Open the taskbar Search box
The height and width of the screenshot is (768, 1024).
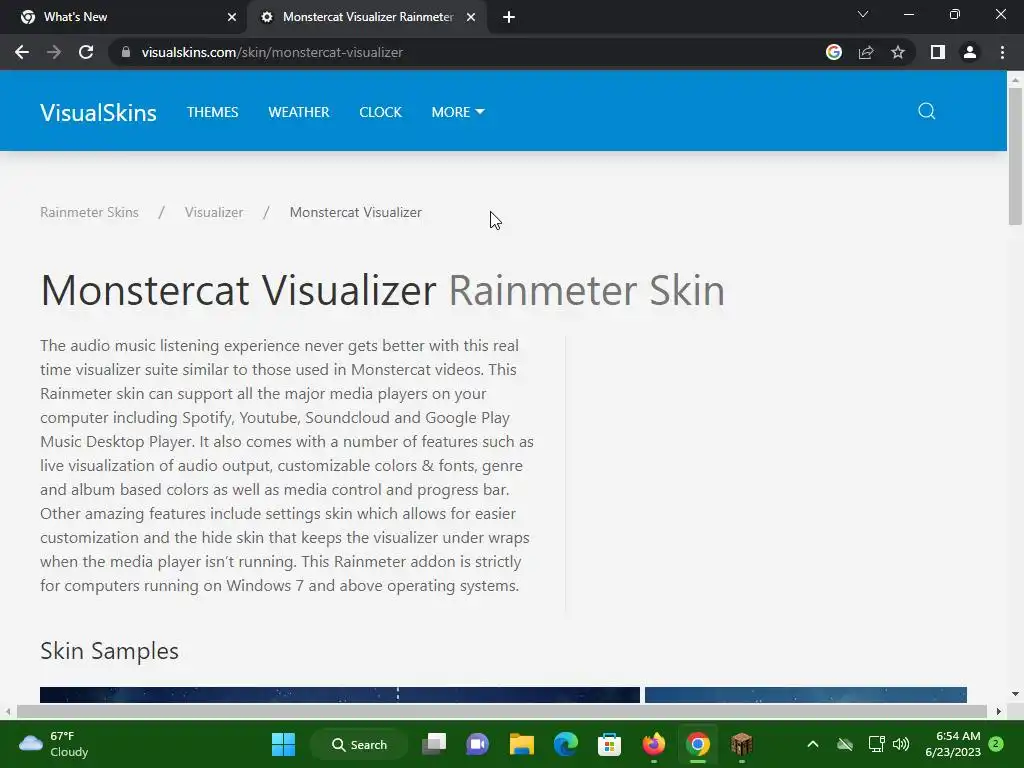[x=359, y=744]
